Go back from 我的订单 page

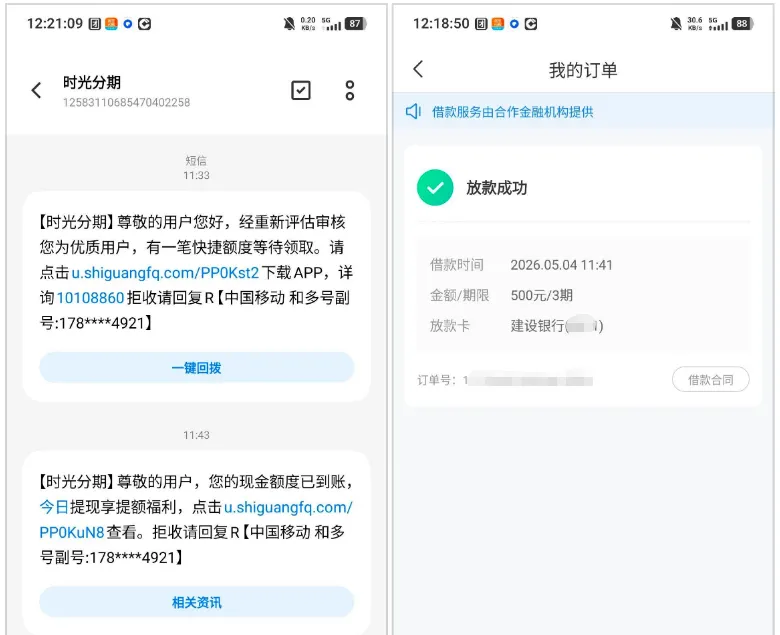418,69
